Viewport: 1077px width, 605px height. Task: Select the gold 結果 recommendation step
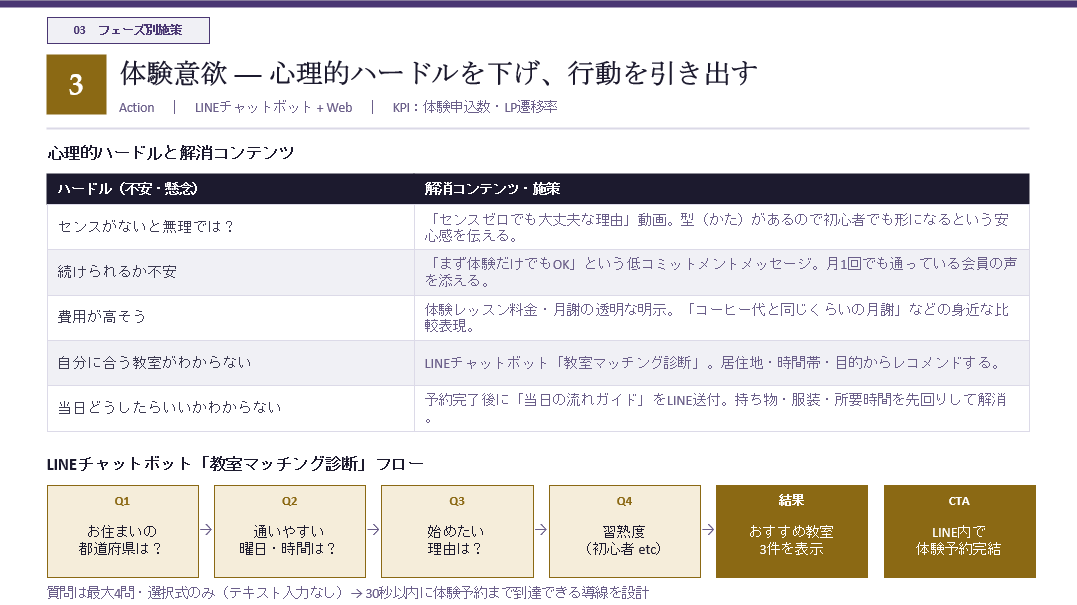792,531
